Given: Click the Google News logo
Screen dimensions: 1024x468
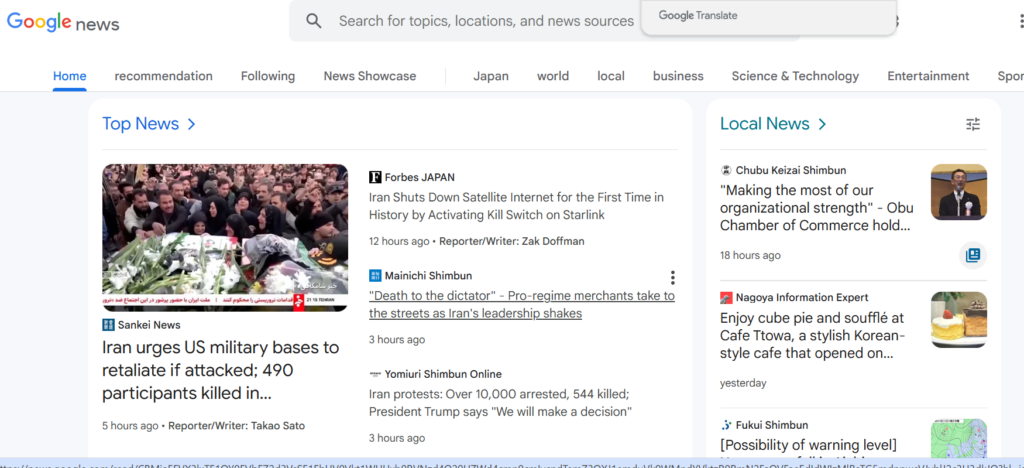Looking at the screenshot, I should click(x=63, y=22).
